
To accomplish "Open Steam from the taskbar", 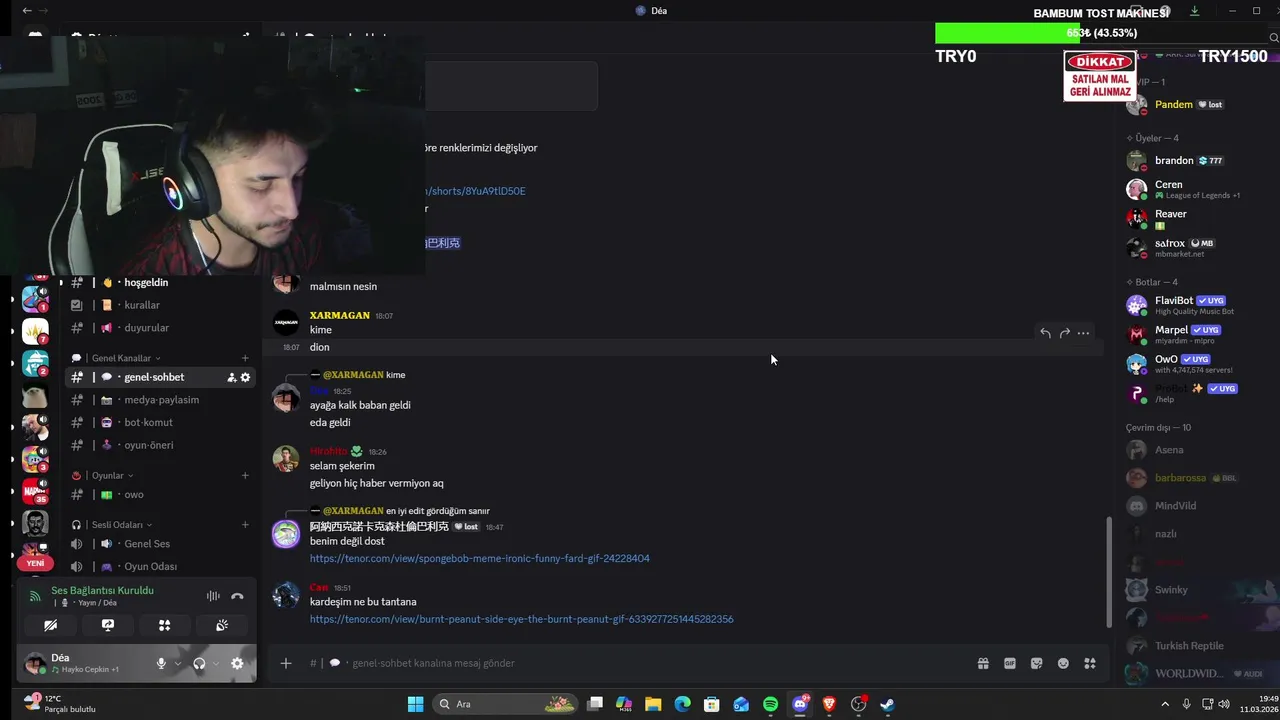I will point(887,704).
